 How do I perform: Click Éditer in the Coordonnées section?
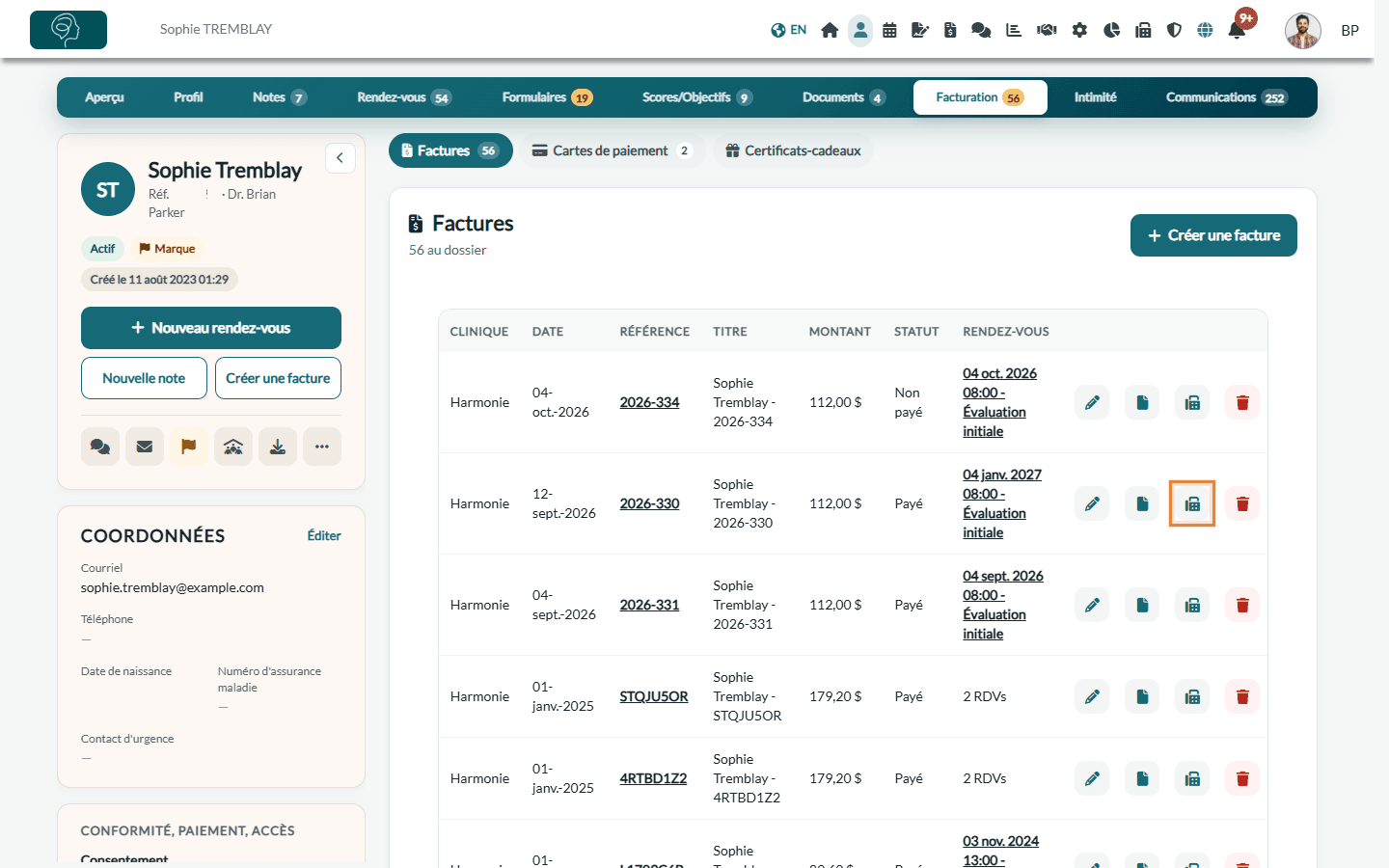click(x=324, y=535)
